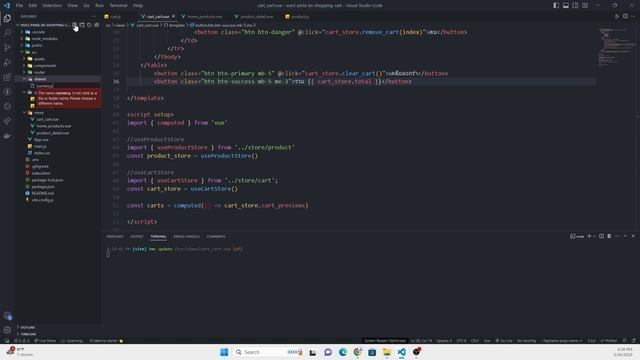Viewport: 640px width, 360px height.
Task: Open the Source Control view
Action: 7,47
